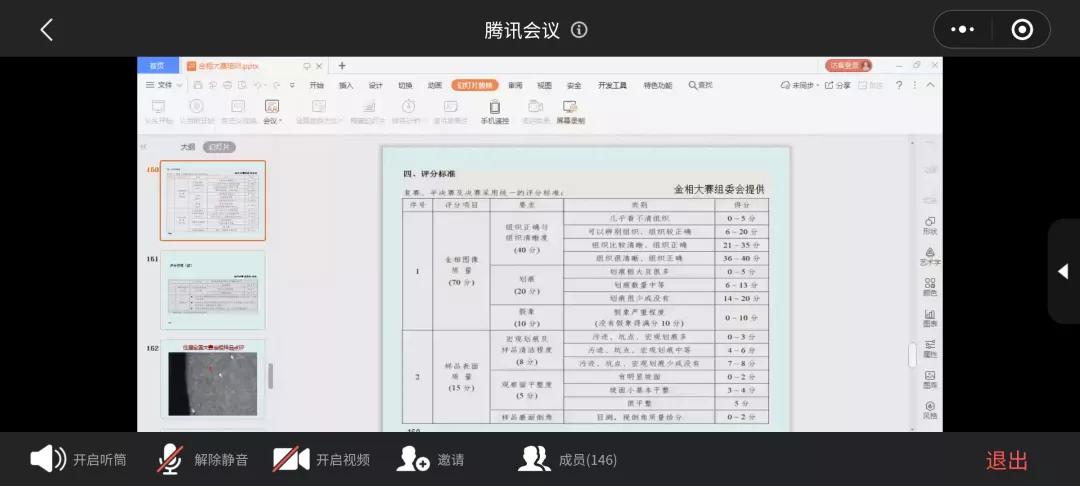Open the 文件 file dropdown menu

(165, 85)
